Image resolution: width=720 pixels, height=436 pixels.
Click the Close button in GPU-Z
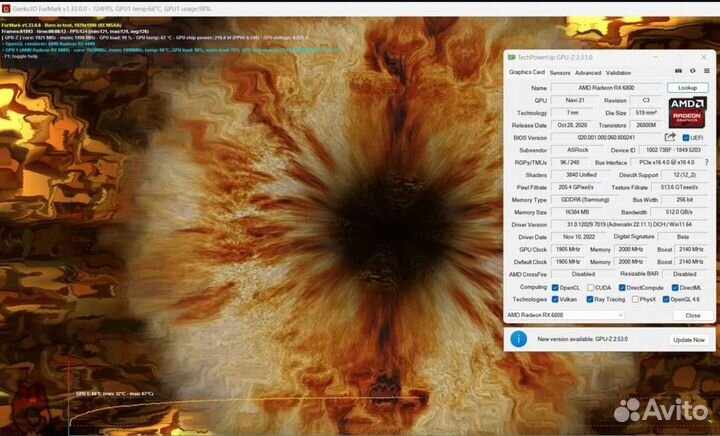[693, 315]
